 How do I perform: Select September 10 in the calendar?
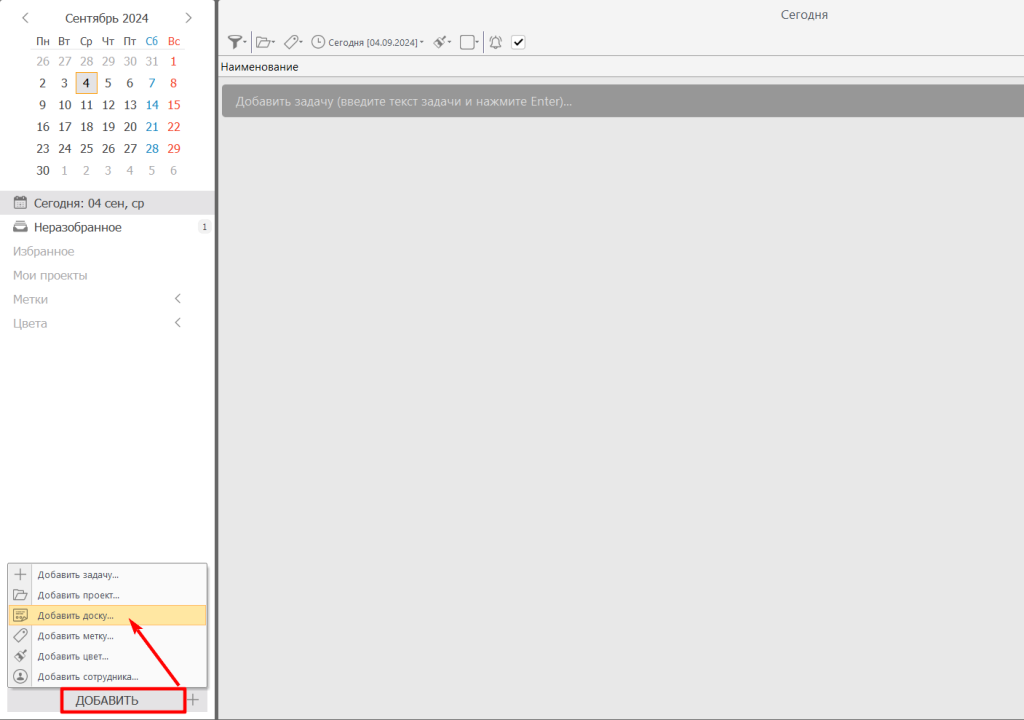(65, 105)
